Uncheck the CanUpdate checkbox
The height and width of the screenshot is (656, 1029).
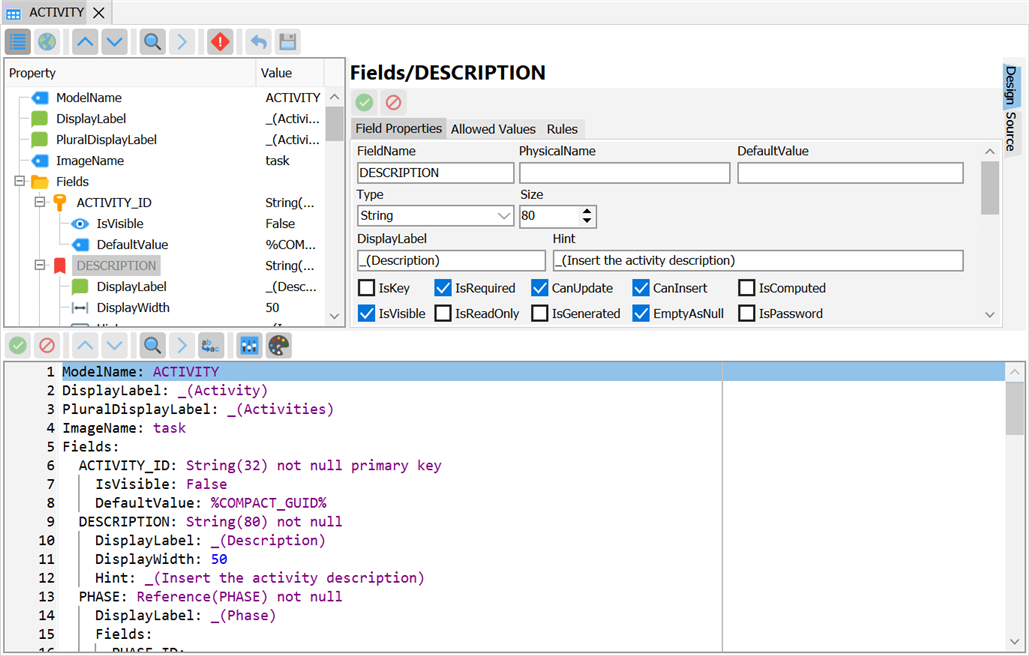point(539,288)
